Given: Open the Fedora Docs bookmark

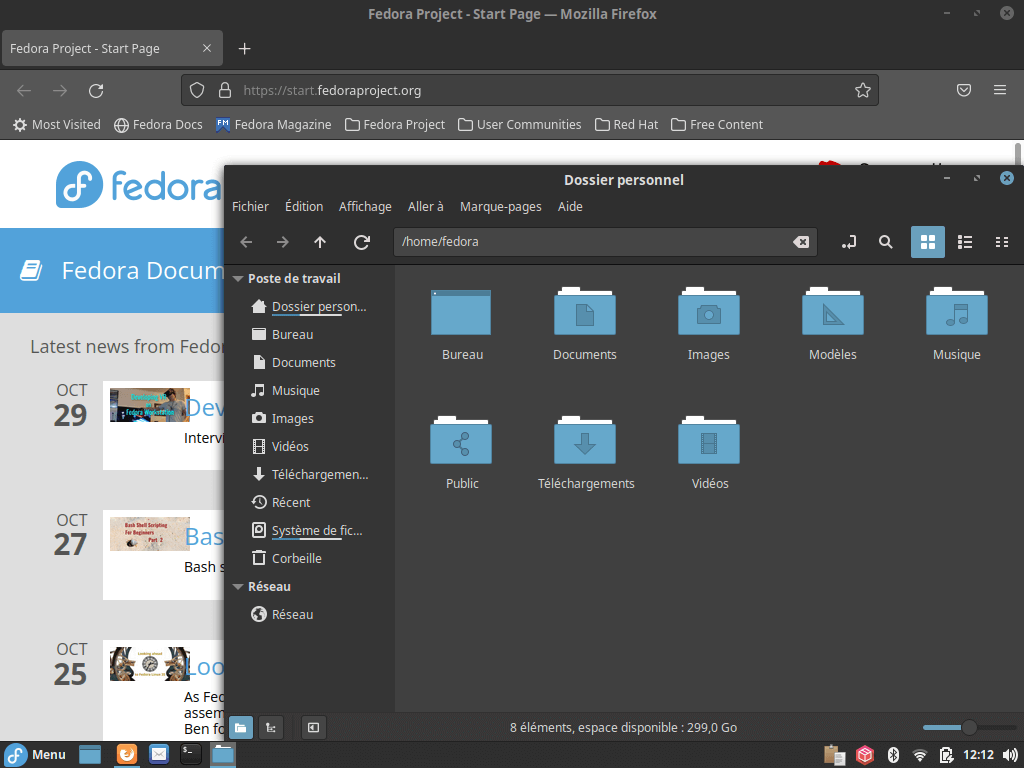Looking at the screenshot, I should (x=158, y=125).
